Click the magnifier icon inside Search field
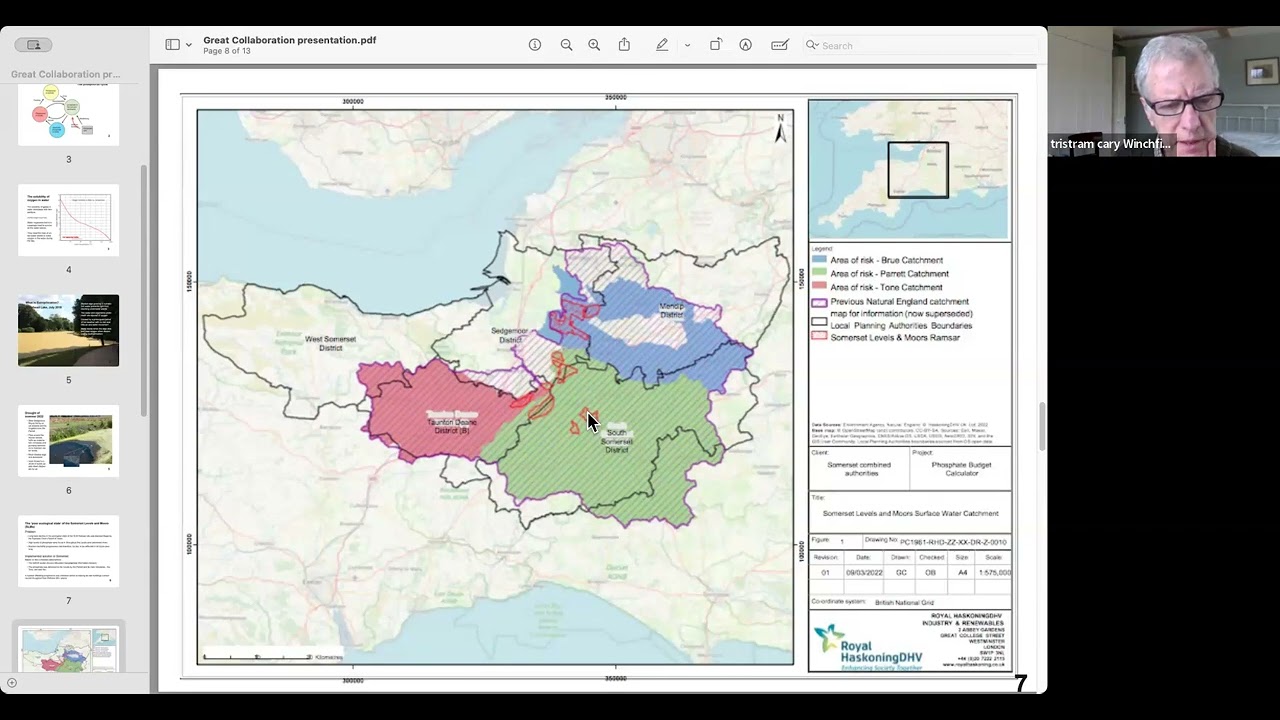Screen dimensions: 1280x720 pyautogui.click(x=812, y=45)
